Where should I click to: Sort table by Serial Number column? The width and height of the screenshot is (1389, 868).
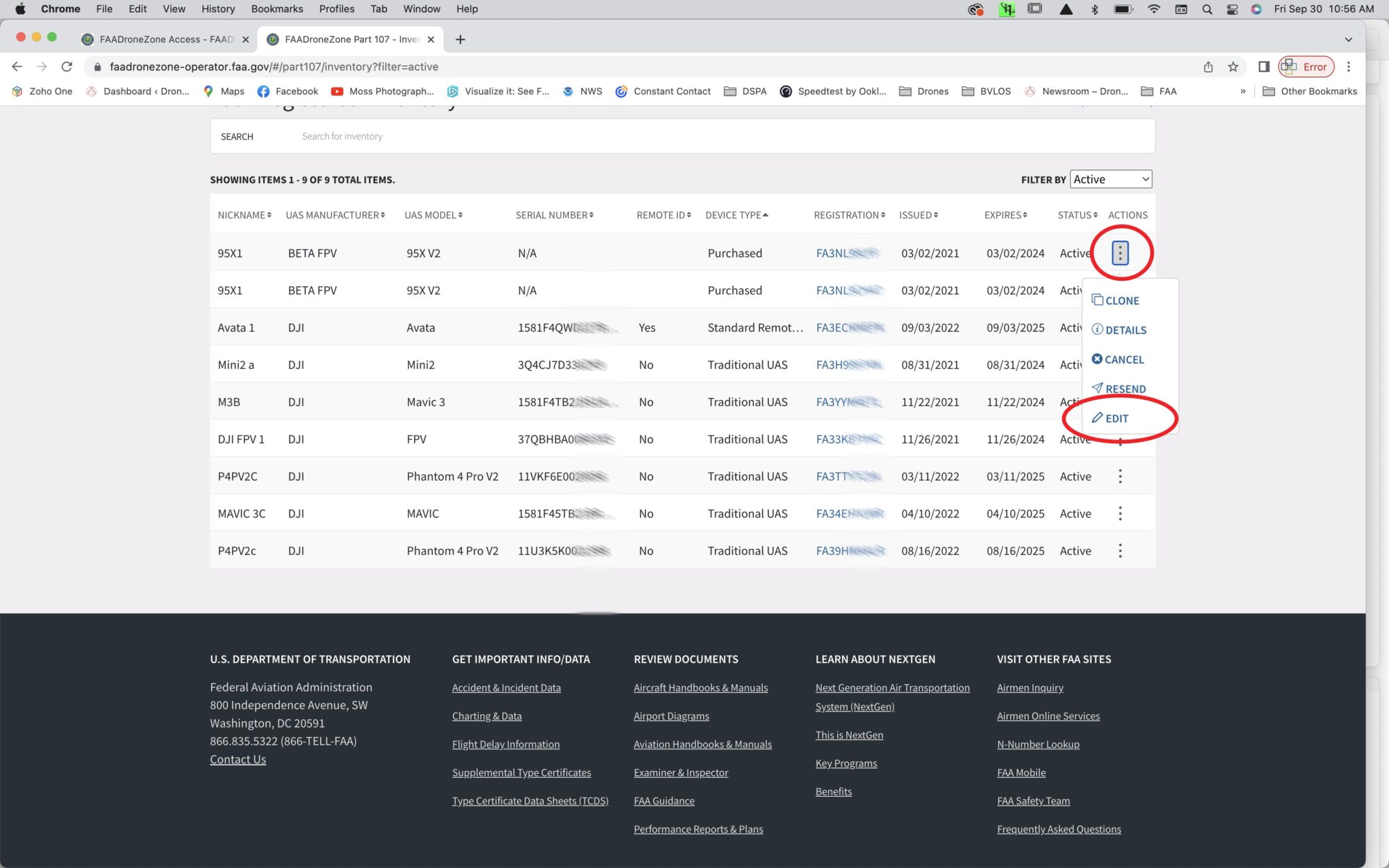click(x=554, y=215)
